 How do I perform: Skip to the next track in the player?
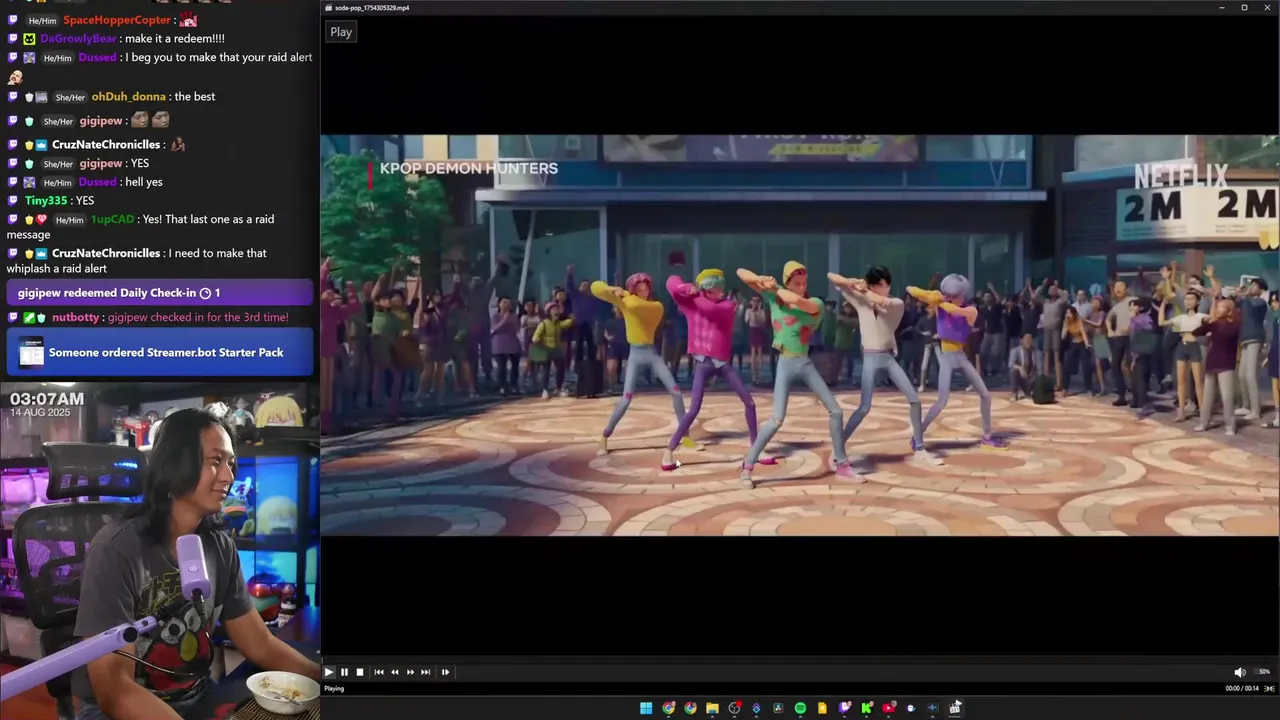(426, 672)
